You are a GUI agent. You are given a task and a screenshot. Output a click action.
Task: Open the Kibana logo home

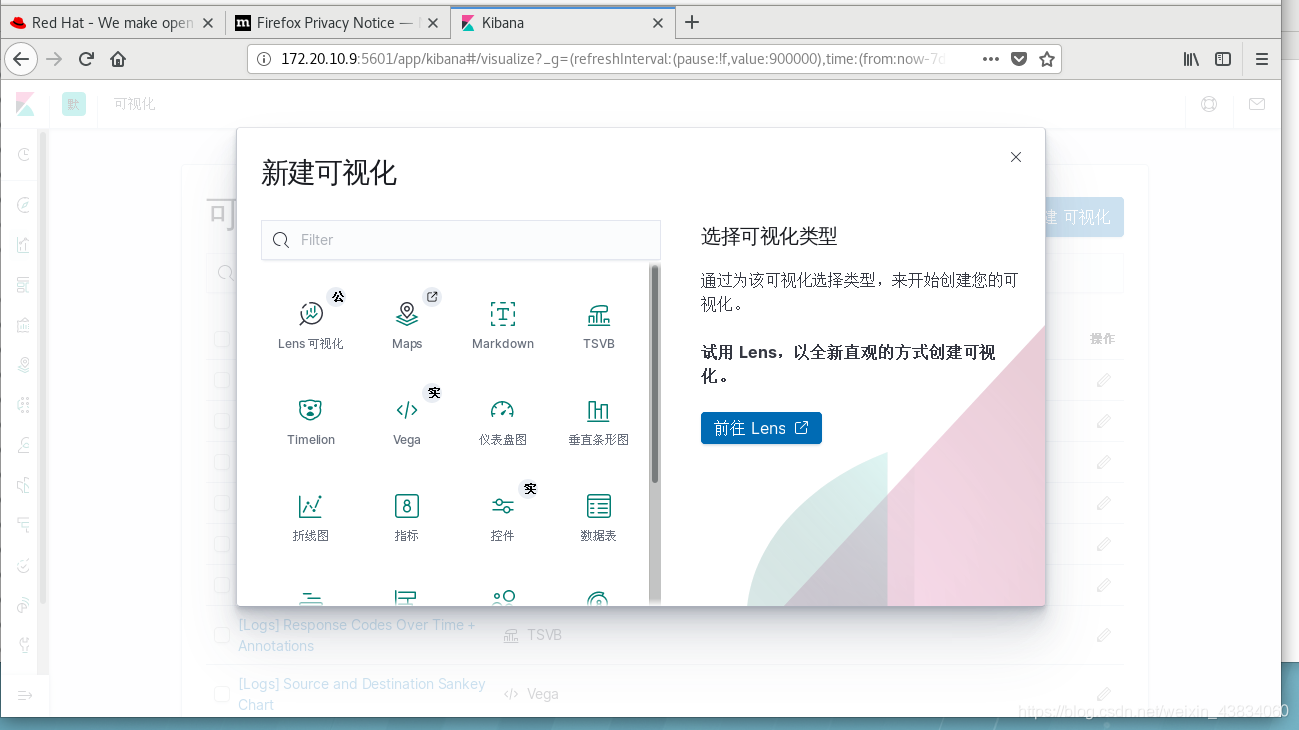(x=25, y=103)
